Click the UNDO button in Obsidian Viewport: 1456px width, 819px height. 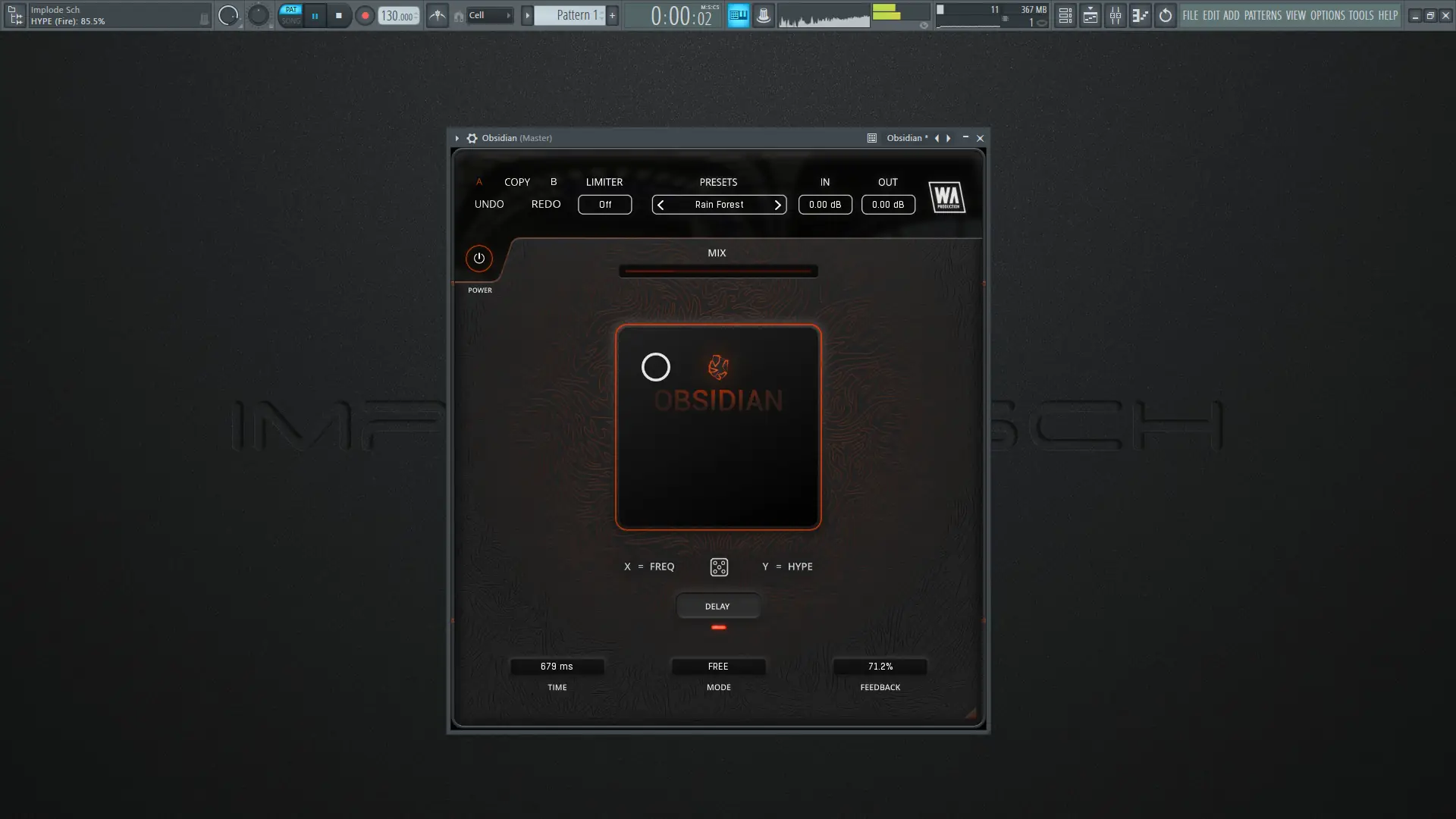[489, 205]
